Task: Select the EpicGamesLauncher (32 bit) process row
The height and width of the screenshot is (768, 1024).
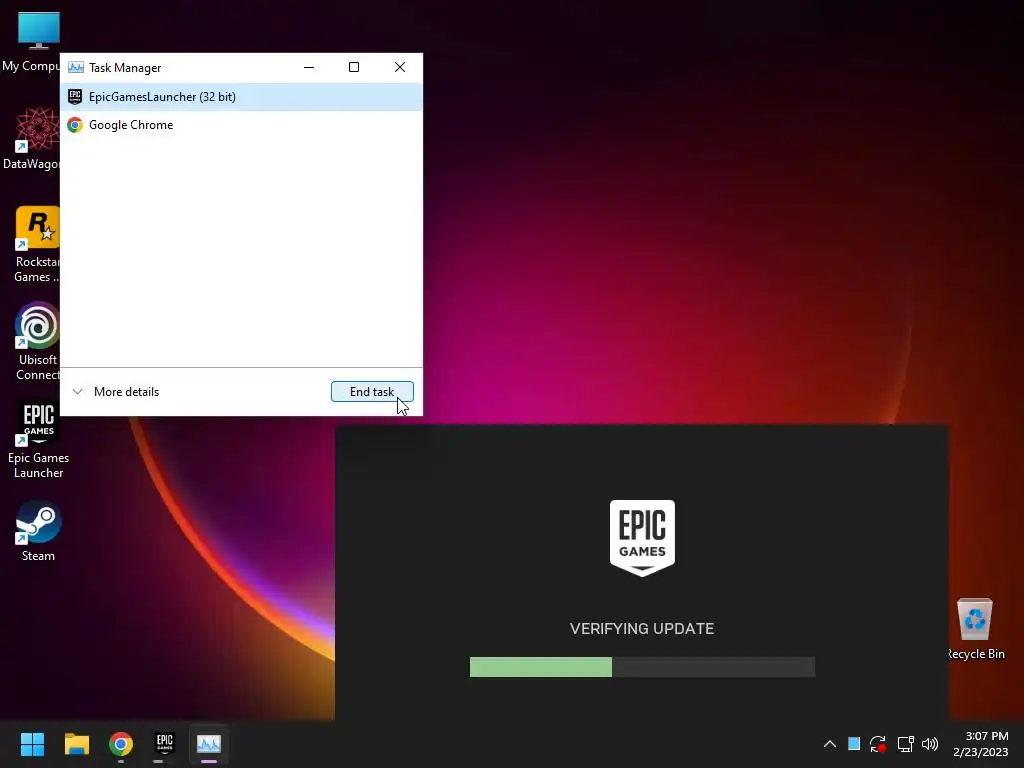Action: point(241,97)
